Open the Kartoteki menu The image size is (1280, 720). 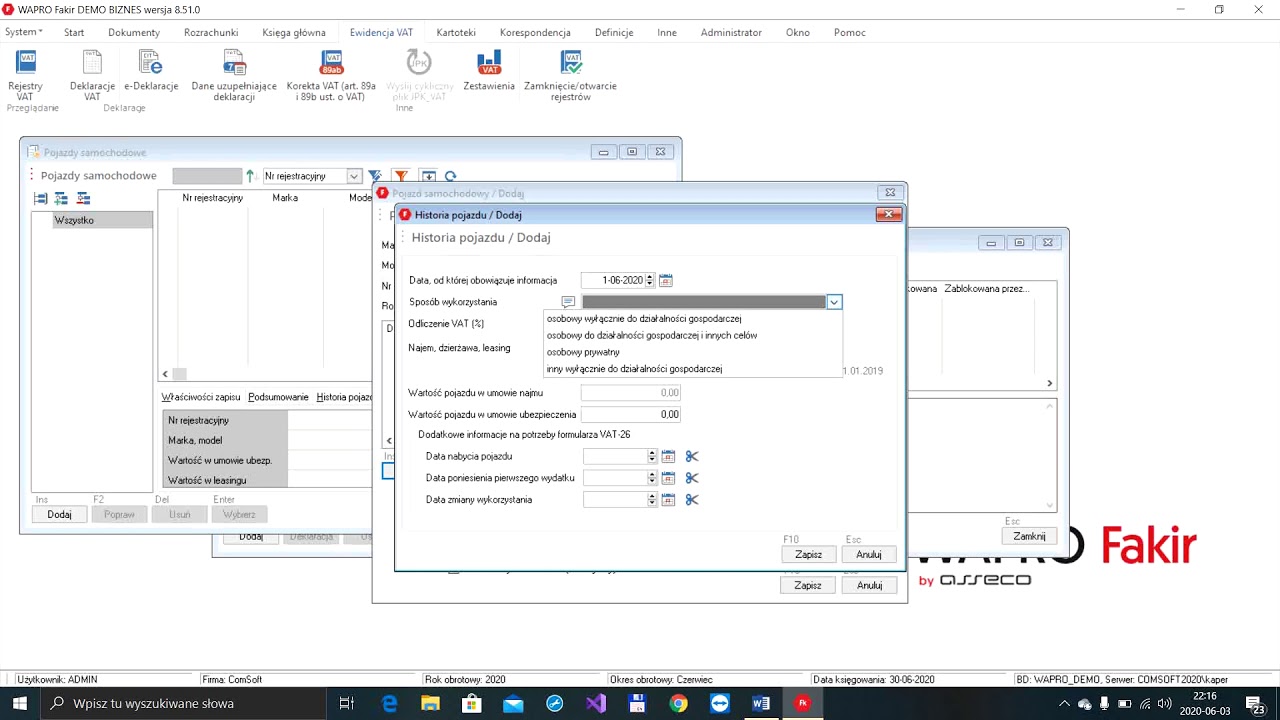[456, 32]
